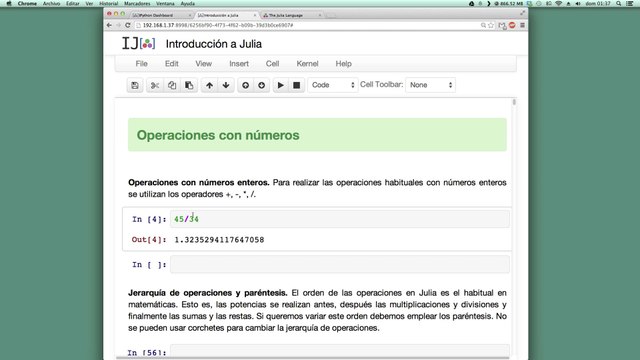Image resolution: width=640 pixels, height=360 pixels.
Task: Select the Operaciones con números heading cell
Action: tap(317, 135)
